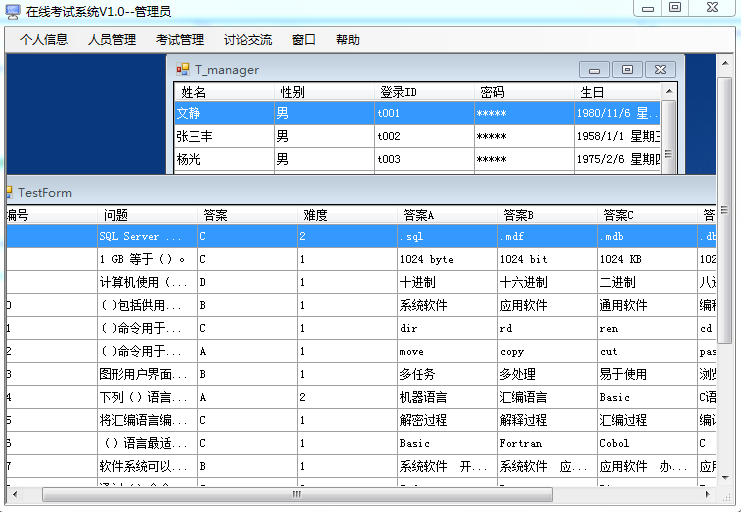Click birthday cell 1958/1/1
This screenshot has height=512, width=741.
(617, 136)
